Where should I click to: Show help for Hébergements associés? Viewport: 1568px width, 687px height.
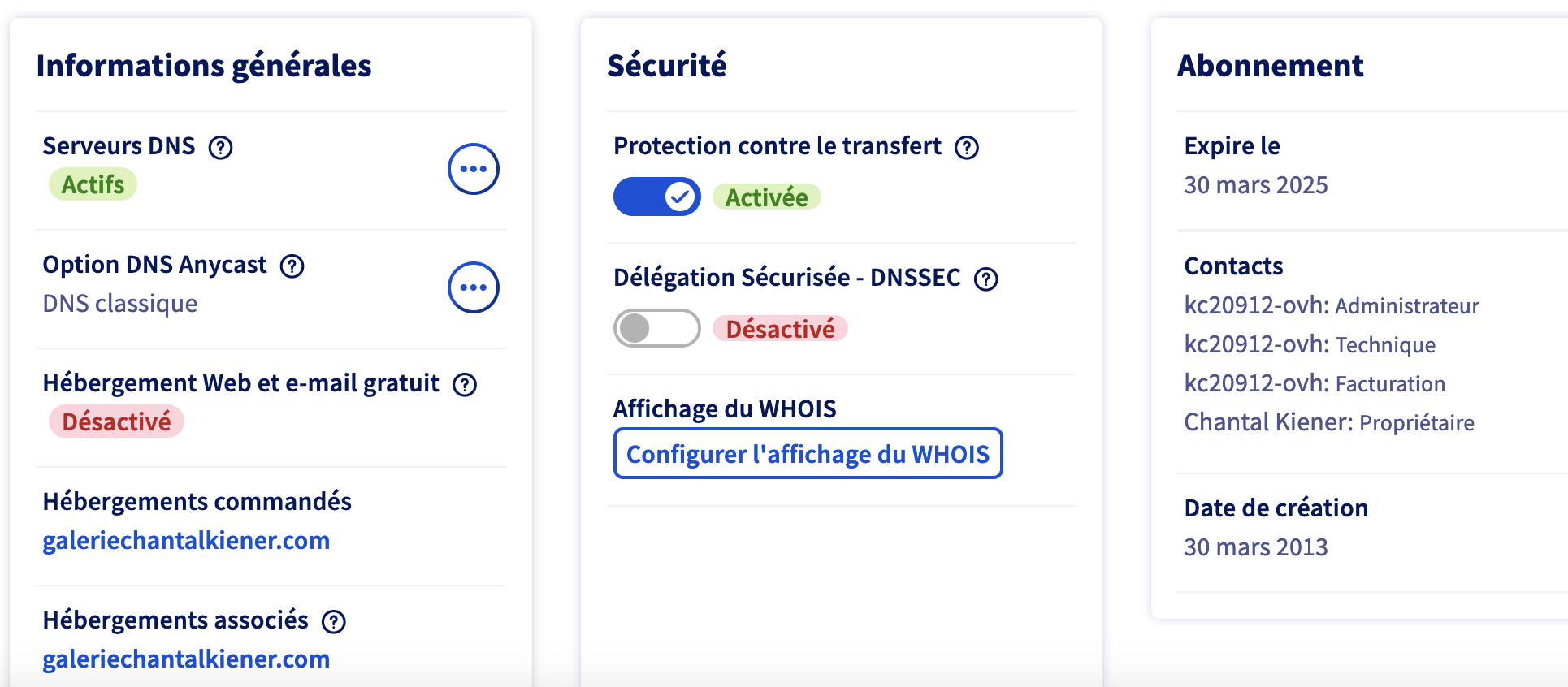334,621
